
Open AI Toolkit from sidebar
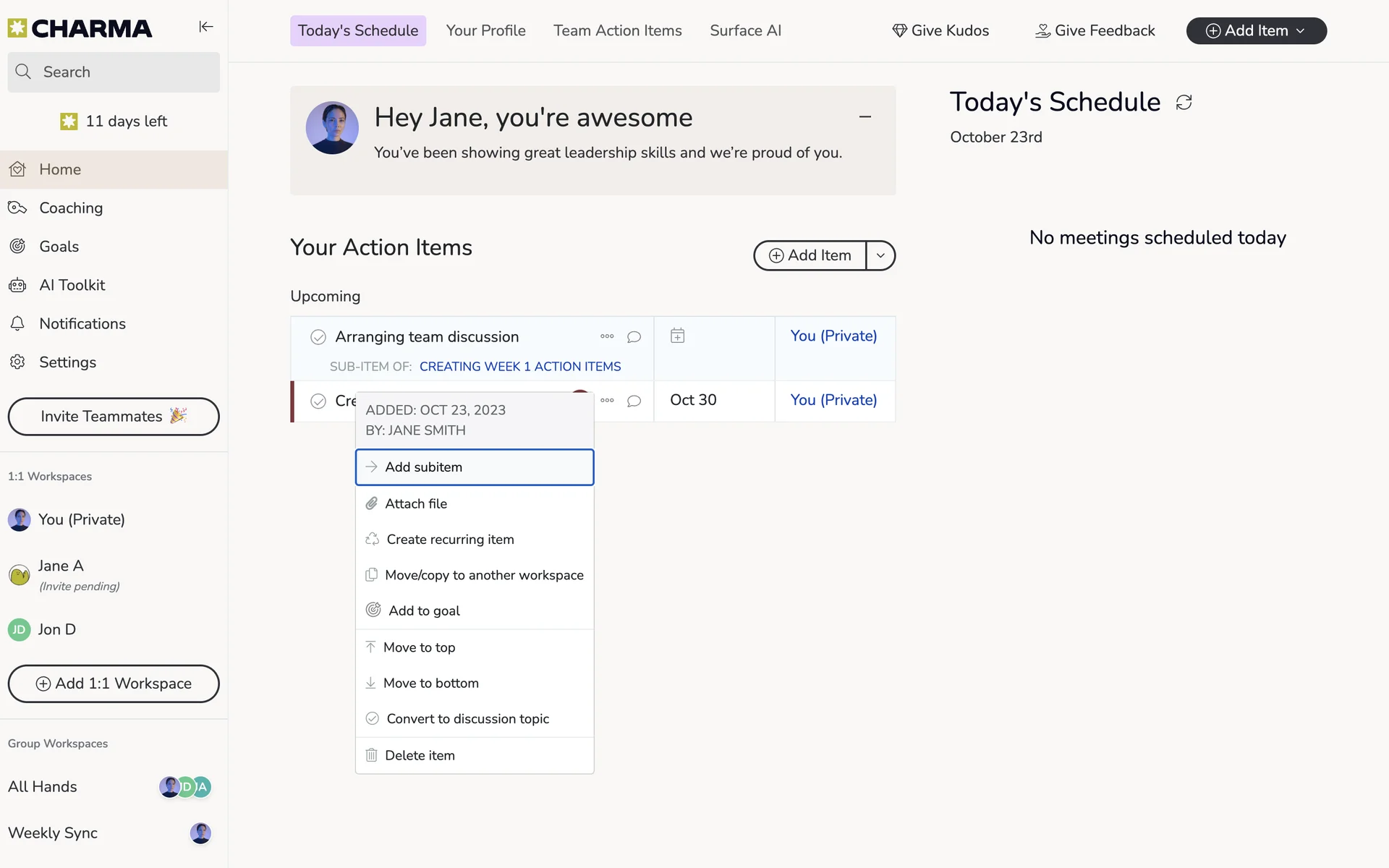click(72, 285)
